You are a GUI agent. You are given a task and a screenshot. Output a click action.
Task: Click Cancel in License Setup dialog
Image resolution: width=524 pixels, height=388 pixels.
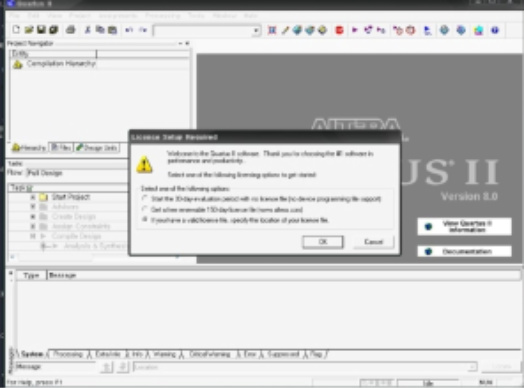373,242
